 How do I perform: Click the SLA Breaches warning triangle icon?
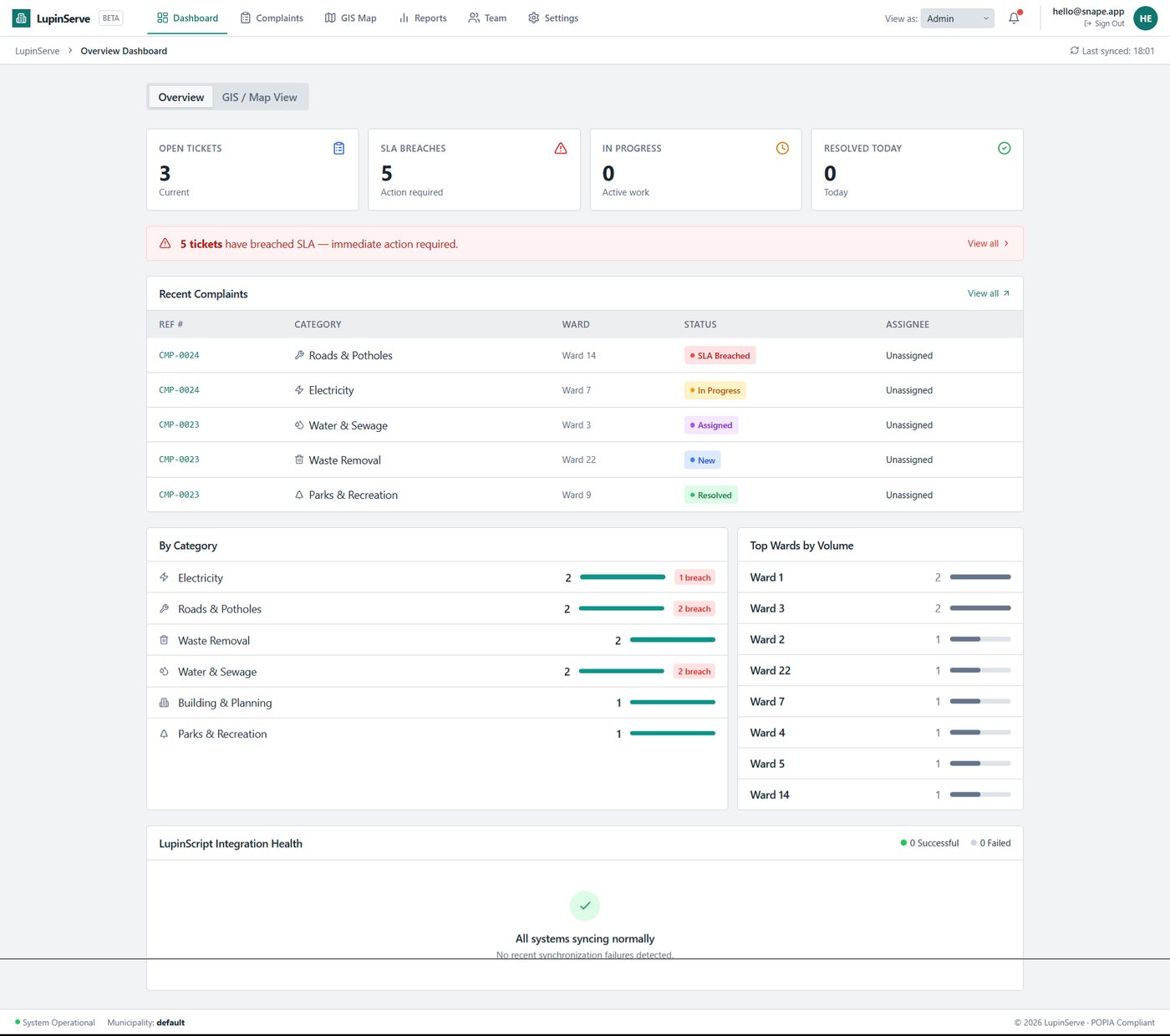tap(561, 148)
